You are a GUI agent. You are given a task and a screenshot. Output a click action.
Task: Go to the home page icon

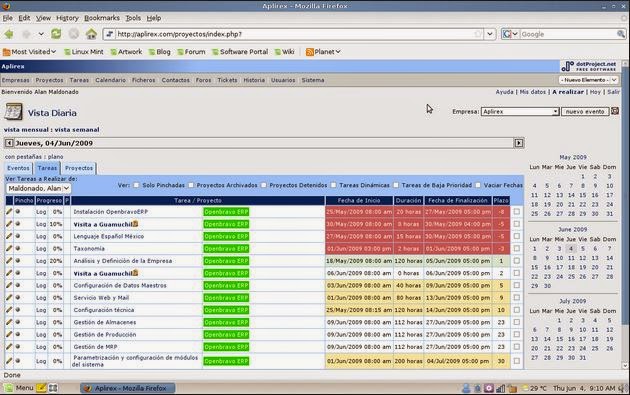pyautogui.click(x=91, y=34)
